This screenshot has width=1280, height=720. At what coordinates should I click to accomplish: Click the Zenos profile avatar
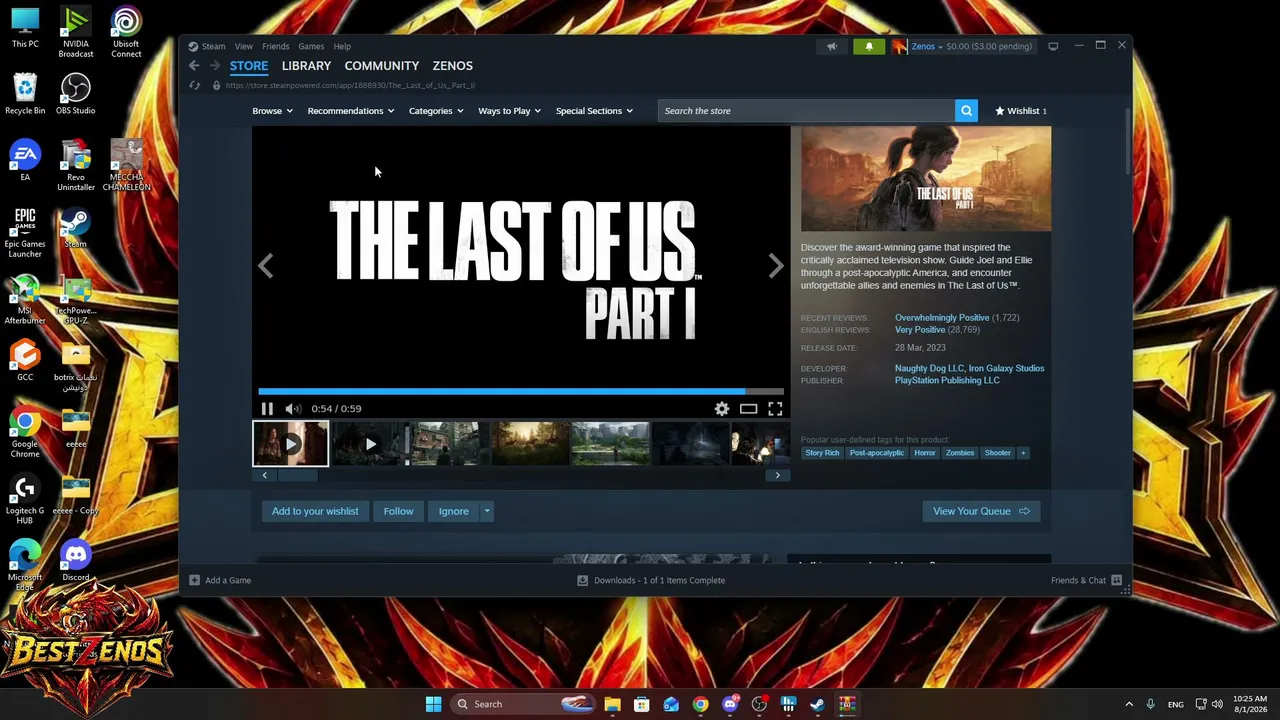tap(899, 46)
